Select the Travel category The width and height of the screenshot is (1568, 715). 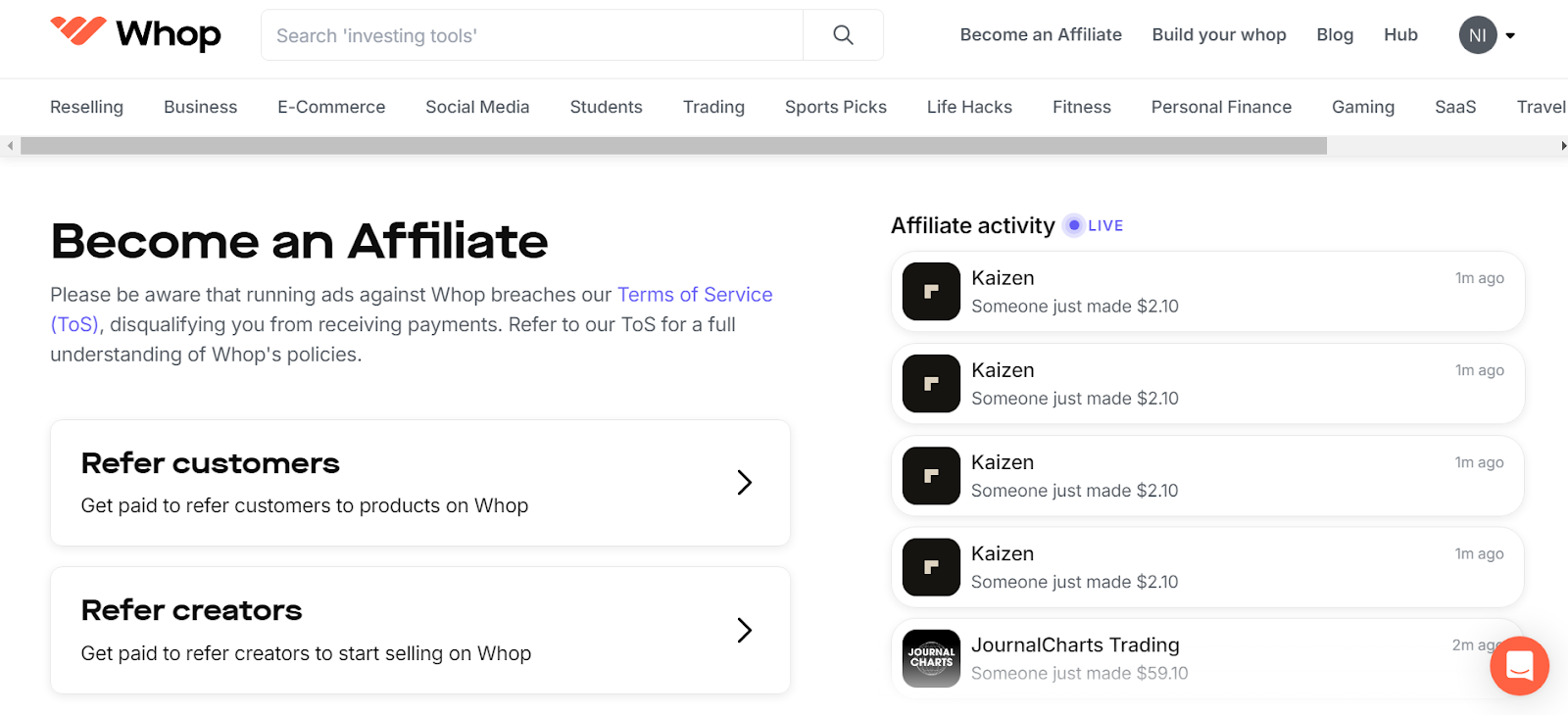click(1542, 107)
